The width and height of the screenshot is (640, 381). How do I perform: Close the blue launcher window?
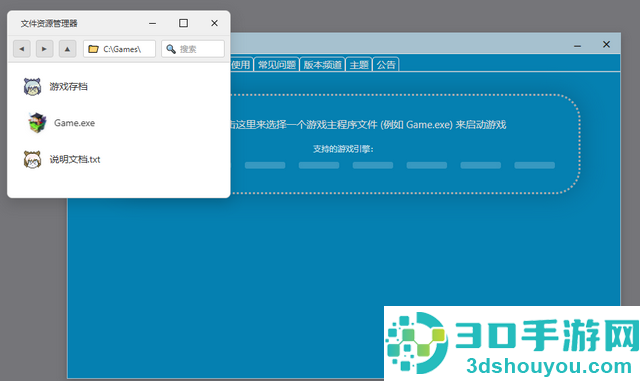607,44
